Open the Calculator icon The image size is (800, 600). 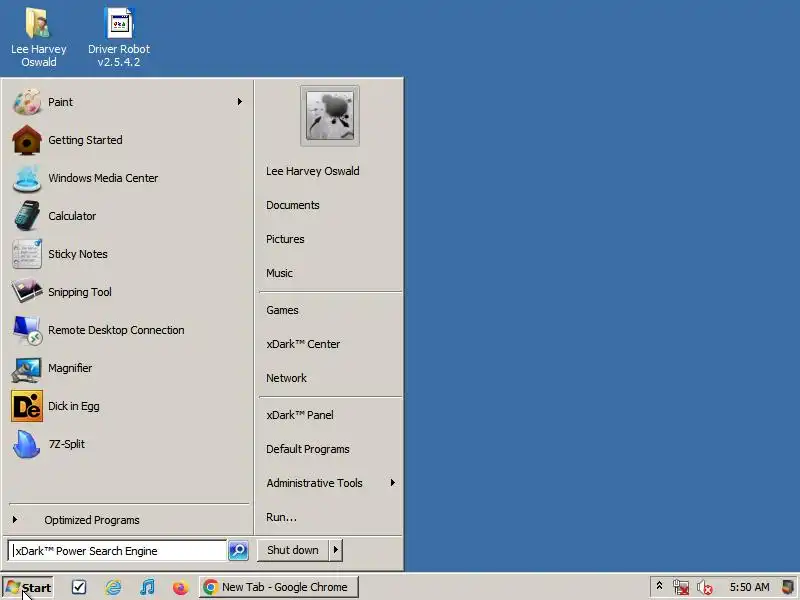coord(27,216)
